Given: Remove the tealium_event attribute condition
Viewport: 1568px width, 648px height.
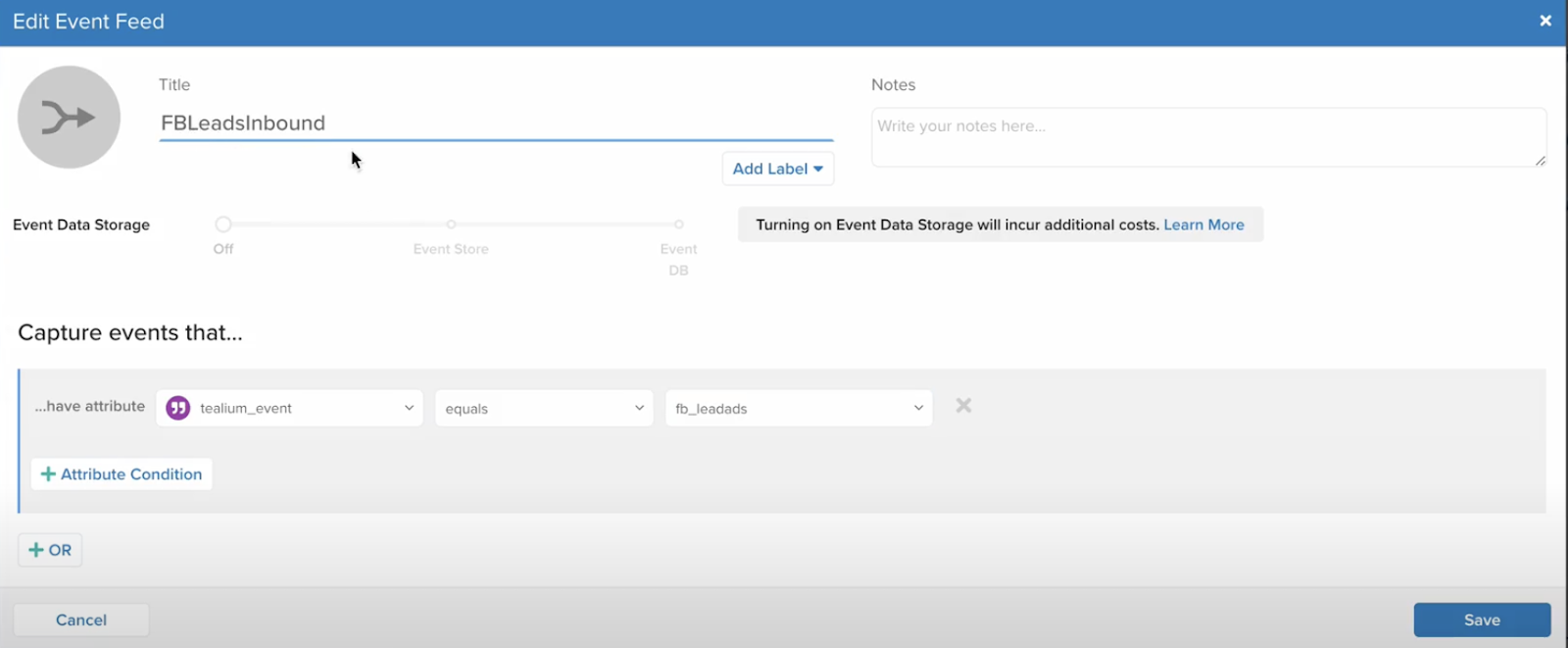Looking at the screenshot, I should (x=963, y=406).
